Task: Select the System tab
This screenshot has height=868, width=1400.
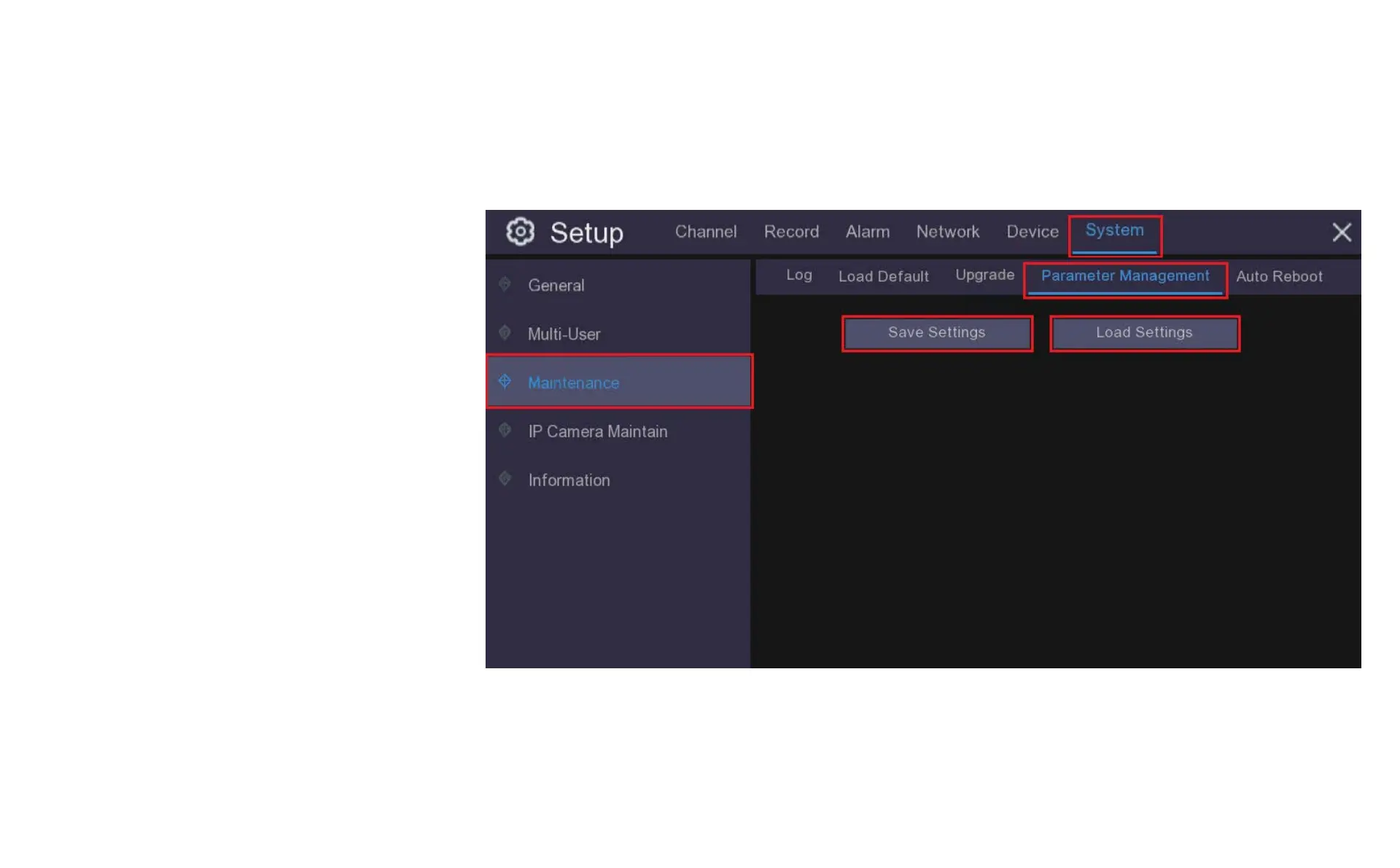Action: [1114, 231]
